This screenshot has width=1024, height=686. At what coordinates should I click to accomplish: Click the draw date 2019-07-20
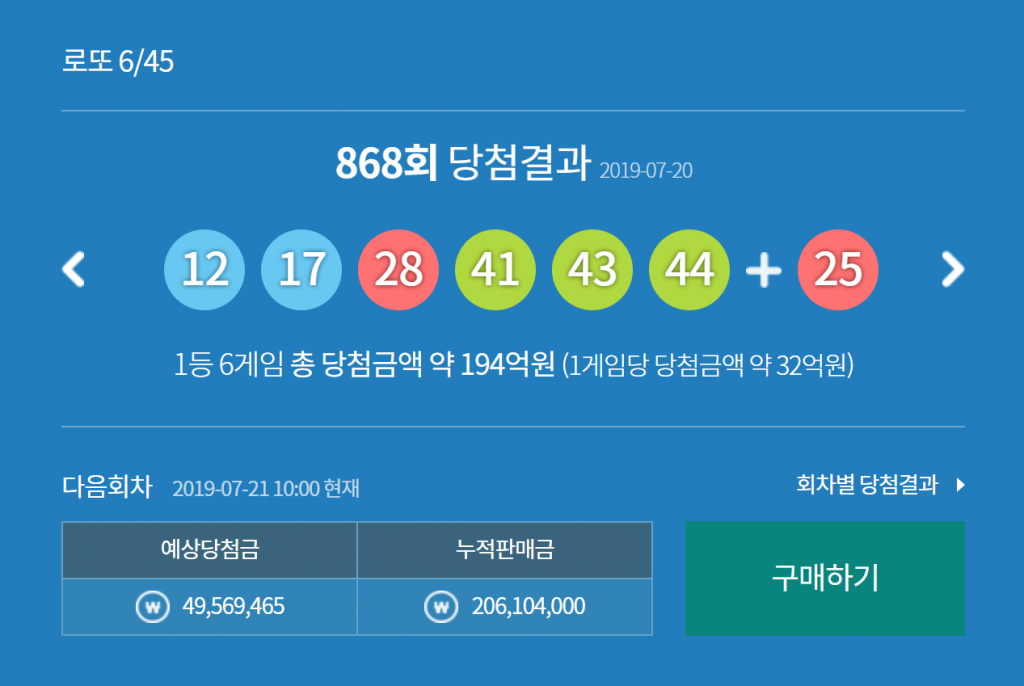pos(646,171)
